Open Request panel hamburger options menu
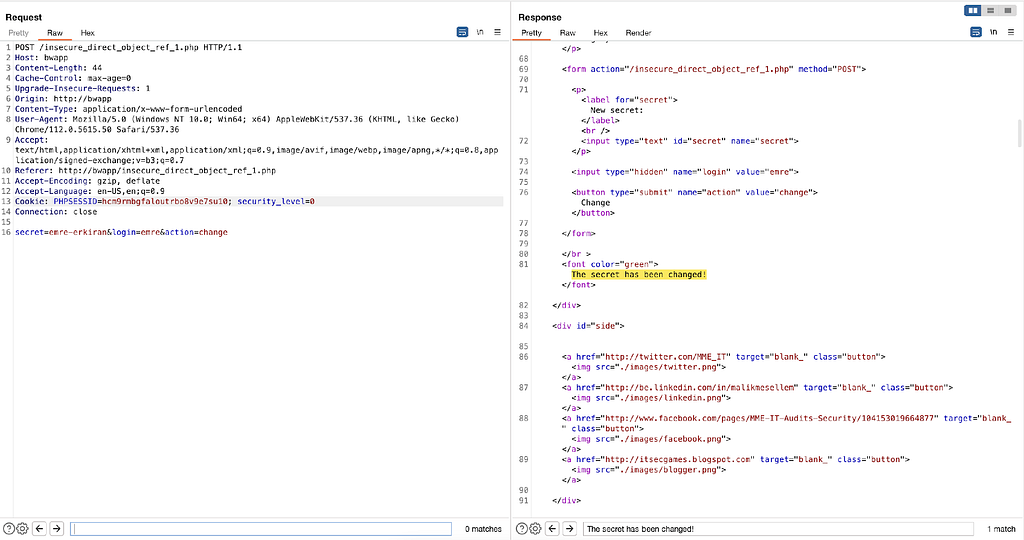Screen dimensions: 1024x540 pyautogui.click(x=497, y=32)
